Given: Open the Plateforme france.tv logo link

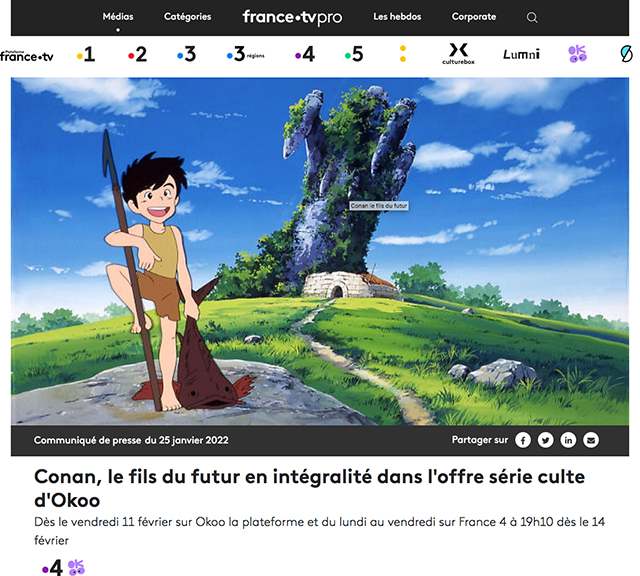Looking at the screenshot, I should (27, 56).
